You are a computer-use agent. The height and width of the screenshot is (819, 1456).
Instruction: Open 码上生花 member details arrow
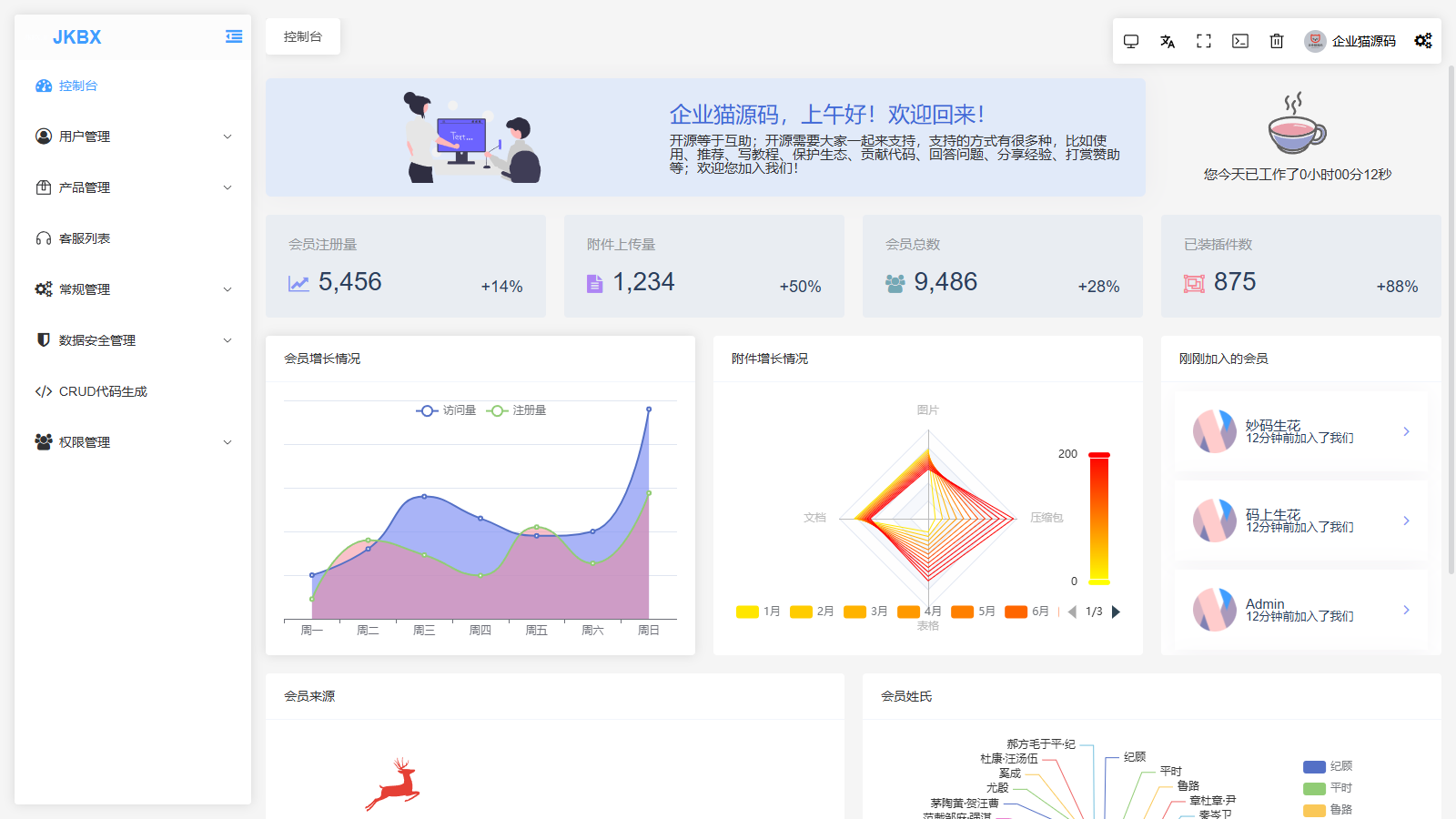click(1406, 521)
